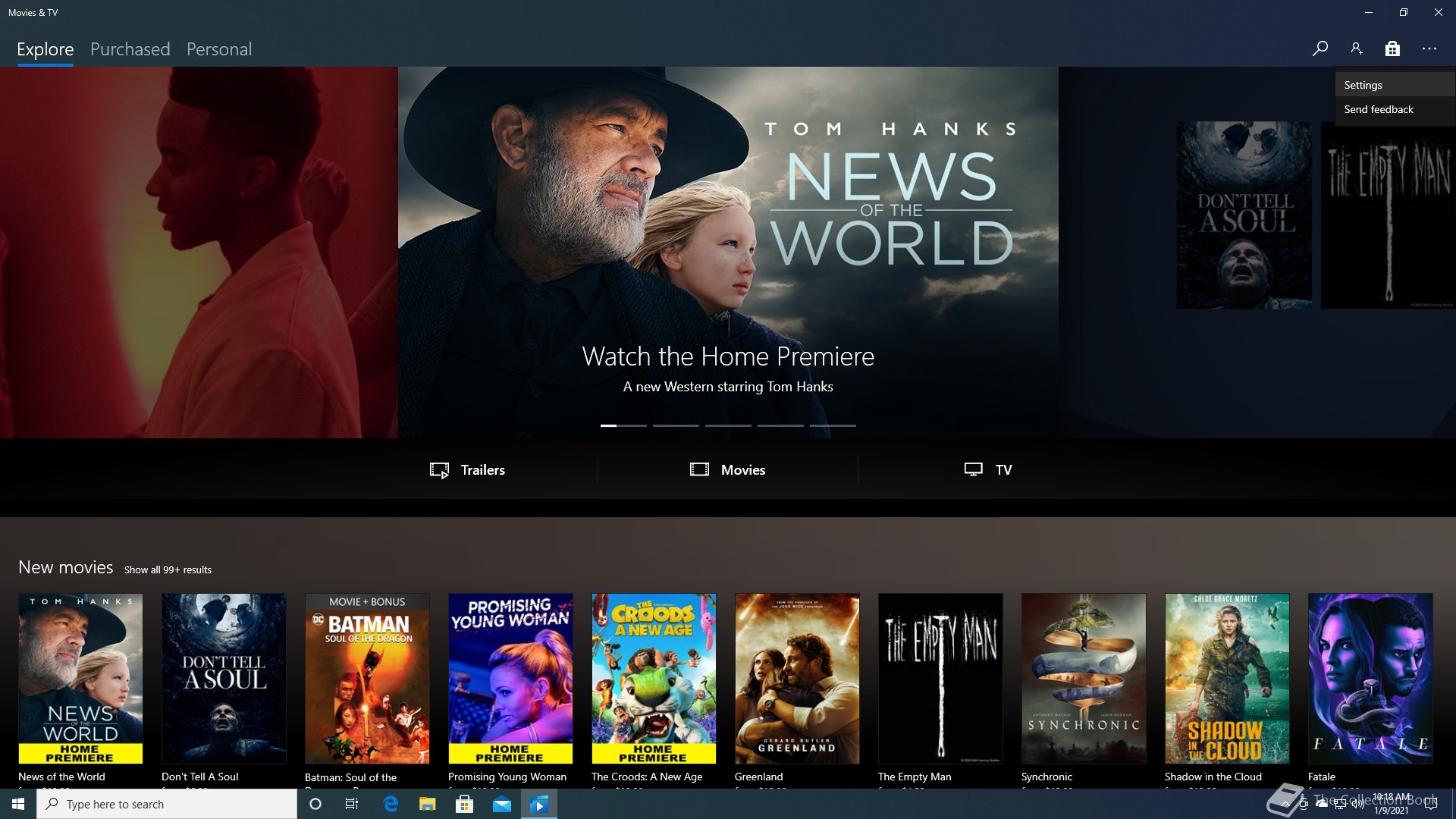Viewport: 1456px width, 819px height.
Task: Open the Fatale movie poster
Action: 1370,678
